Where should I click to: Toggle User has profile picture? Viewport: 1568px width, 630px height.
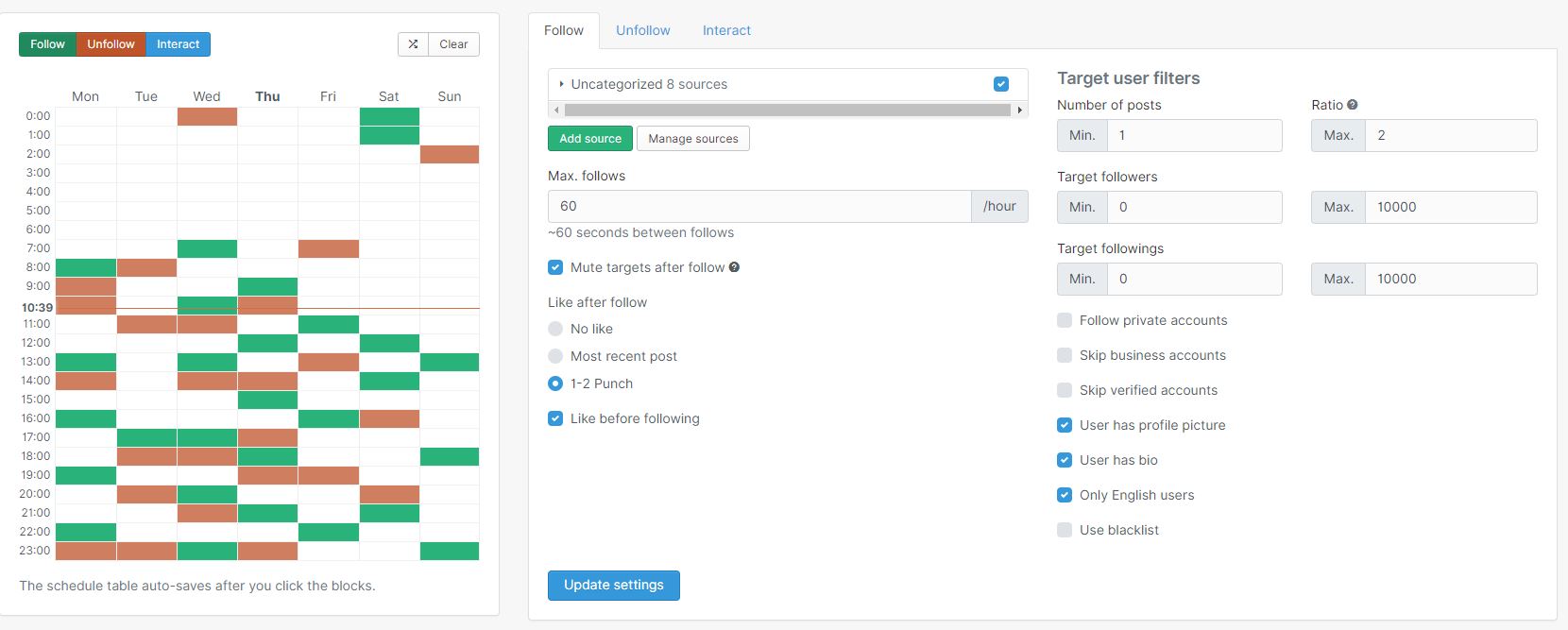tap(1065, 425)
